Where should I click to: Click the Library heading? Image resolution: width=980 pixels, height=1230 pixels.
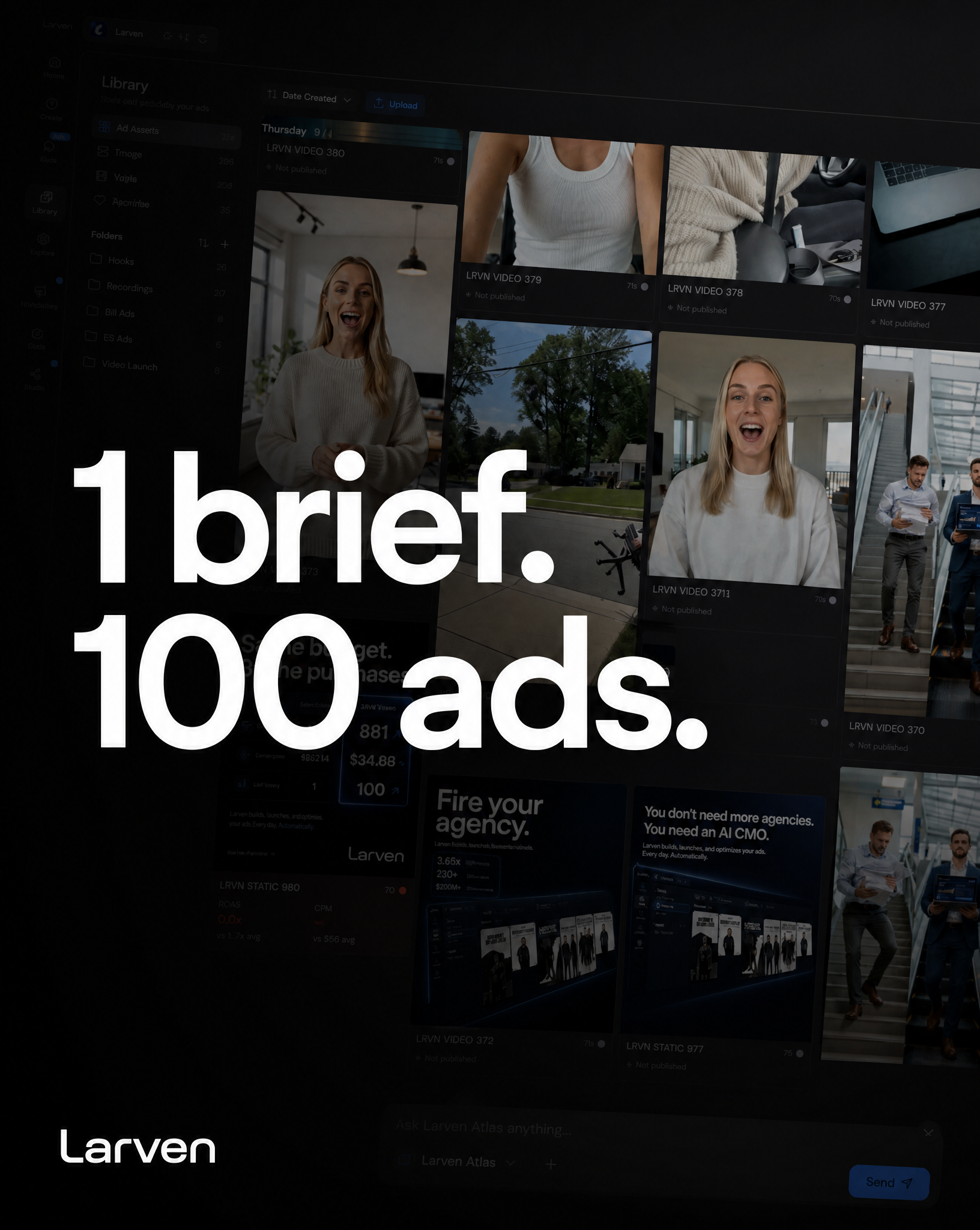[125, 83]
